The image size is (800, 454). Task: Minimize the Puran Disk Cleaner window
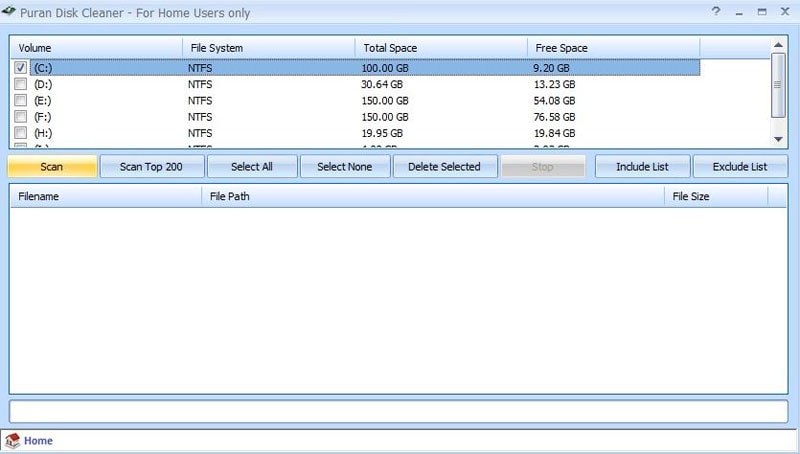739,12
